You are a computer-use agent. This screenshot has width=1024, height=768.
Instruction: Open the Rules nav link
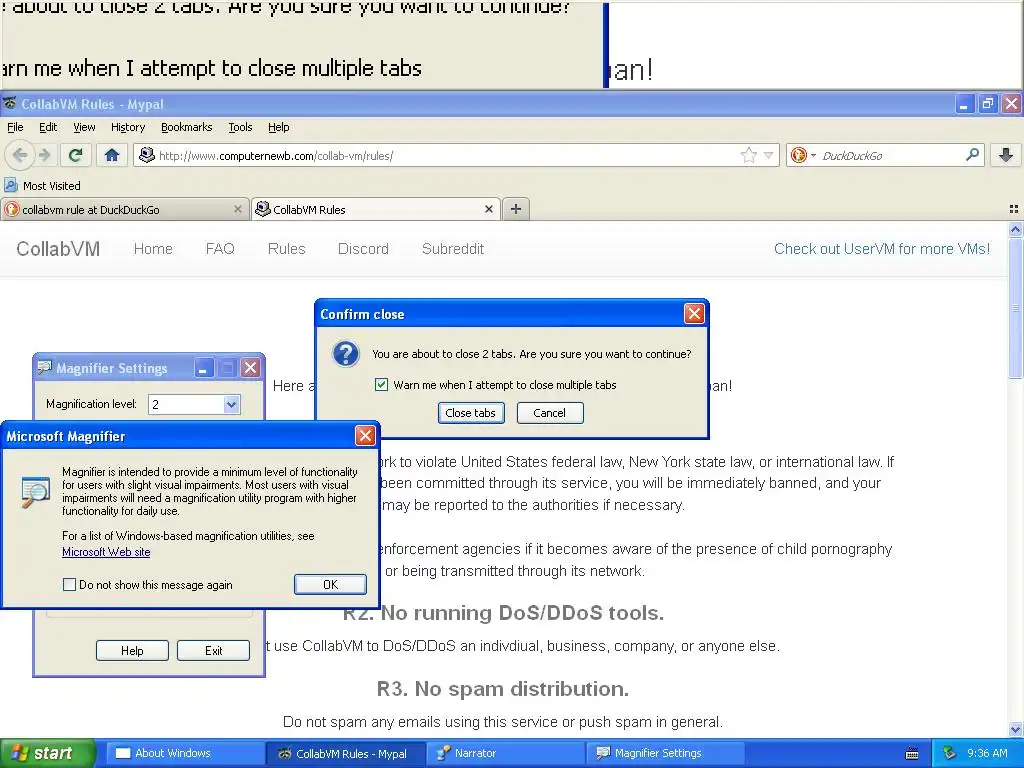287,249
